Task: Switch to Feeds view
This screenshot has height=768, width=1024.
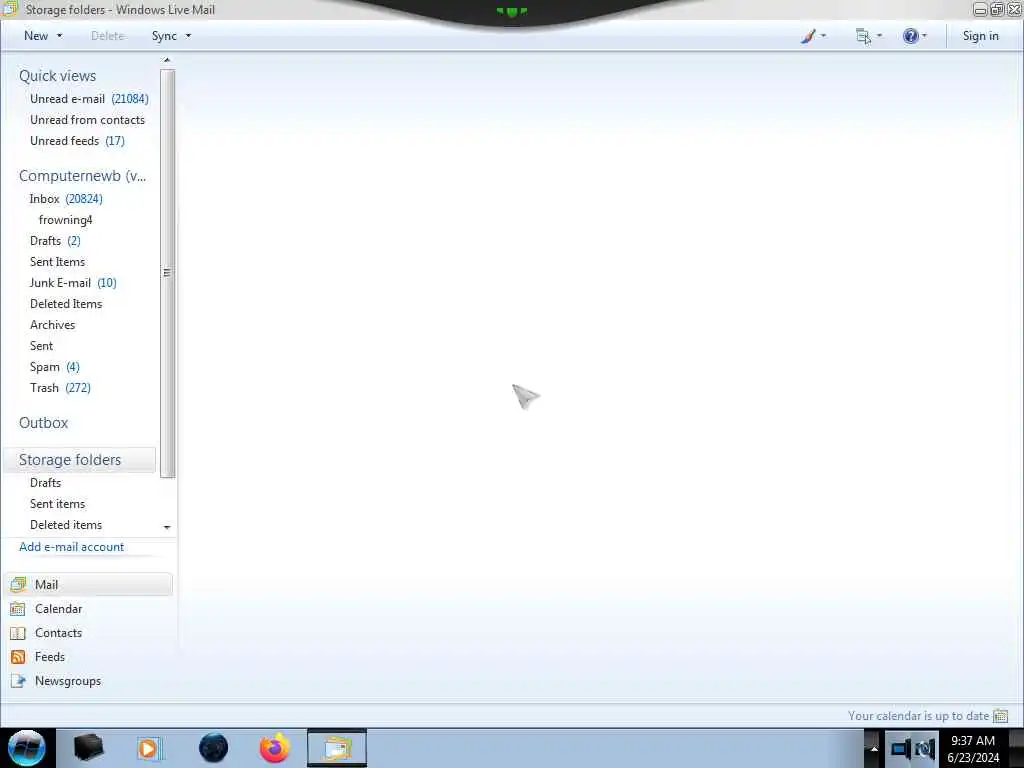Action: [50, 657]
